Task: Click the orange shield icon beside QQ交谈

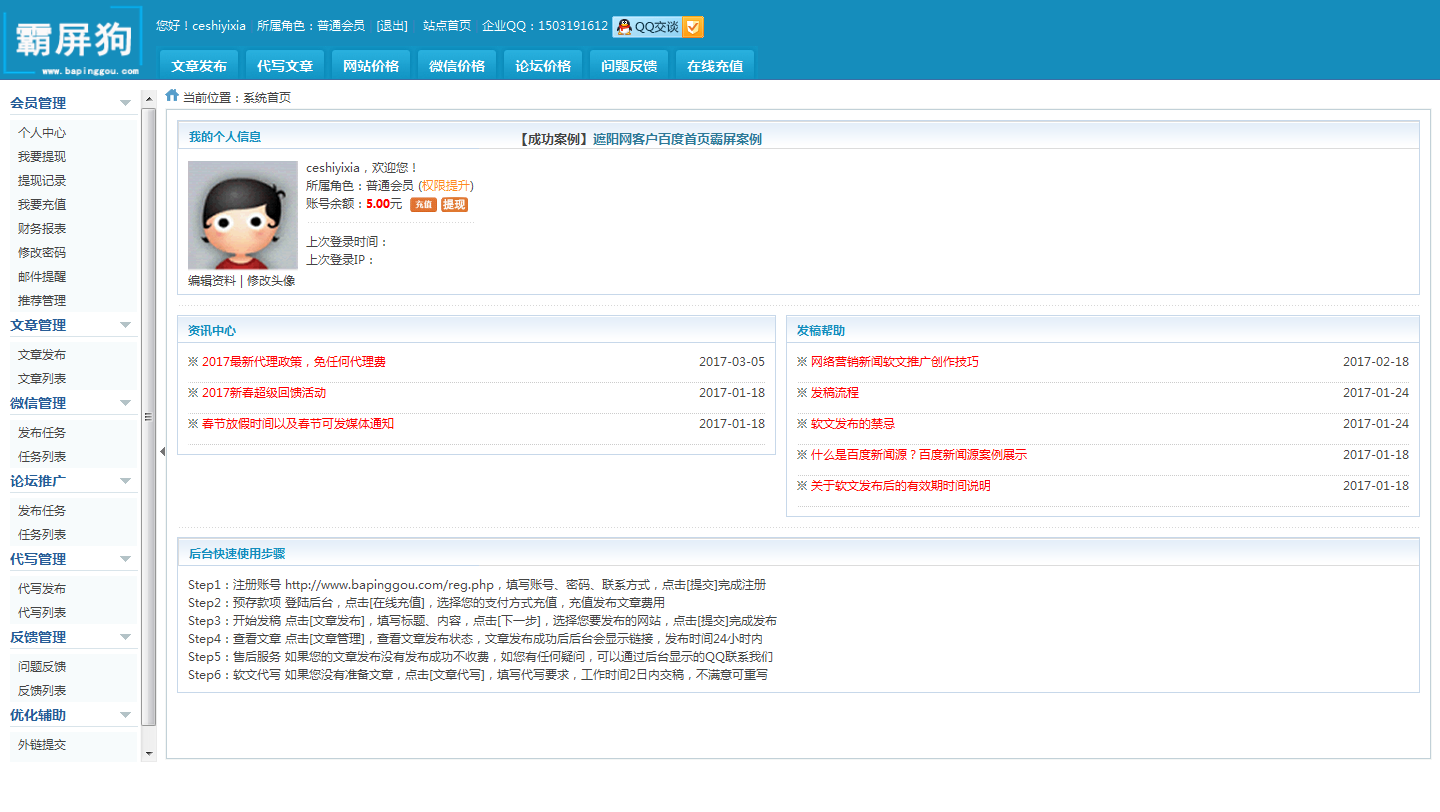Action: pyautogui.click(x=693, y=27)
